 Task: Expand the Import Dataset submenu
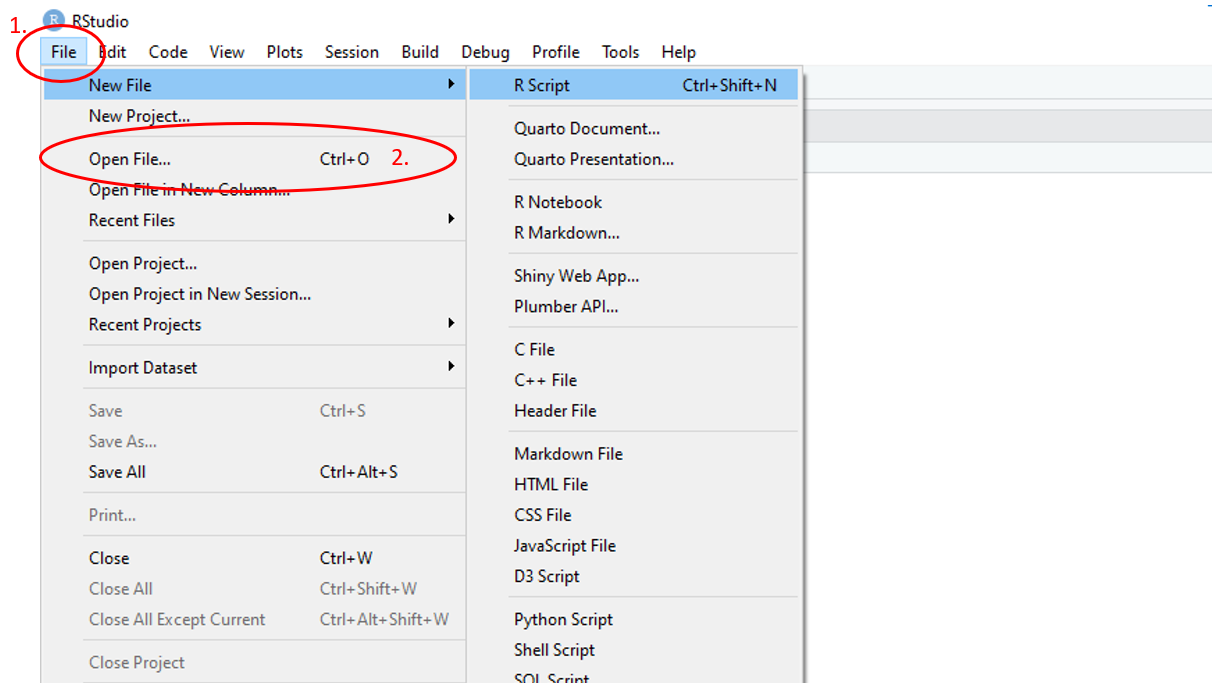[x=254, y=368]
